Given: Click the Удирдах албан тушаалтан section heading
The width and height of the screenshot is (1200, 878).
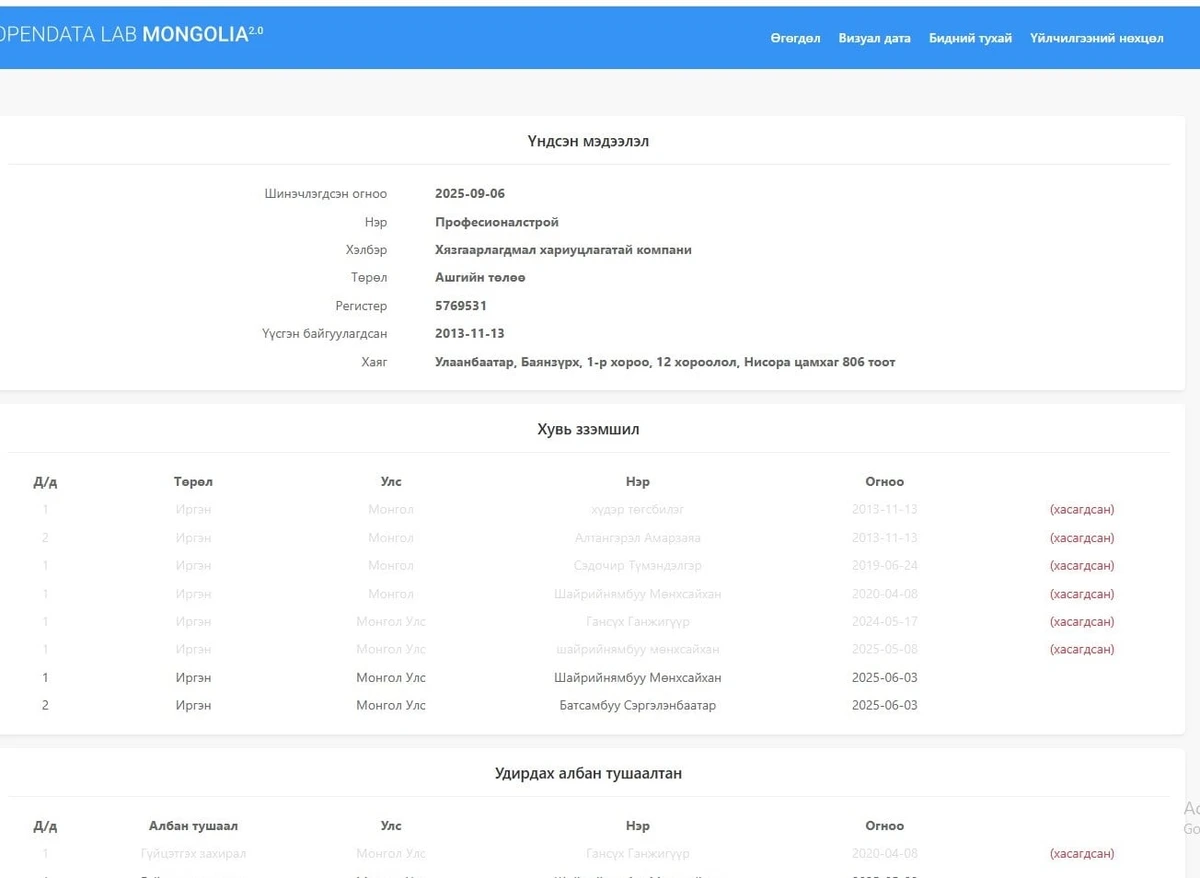Looking at the screenshot, I should tap(588, 773).
